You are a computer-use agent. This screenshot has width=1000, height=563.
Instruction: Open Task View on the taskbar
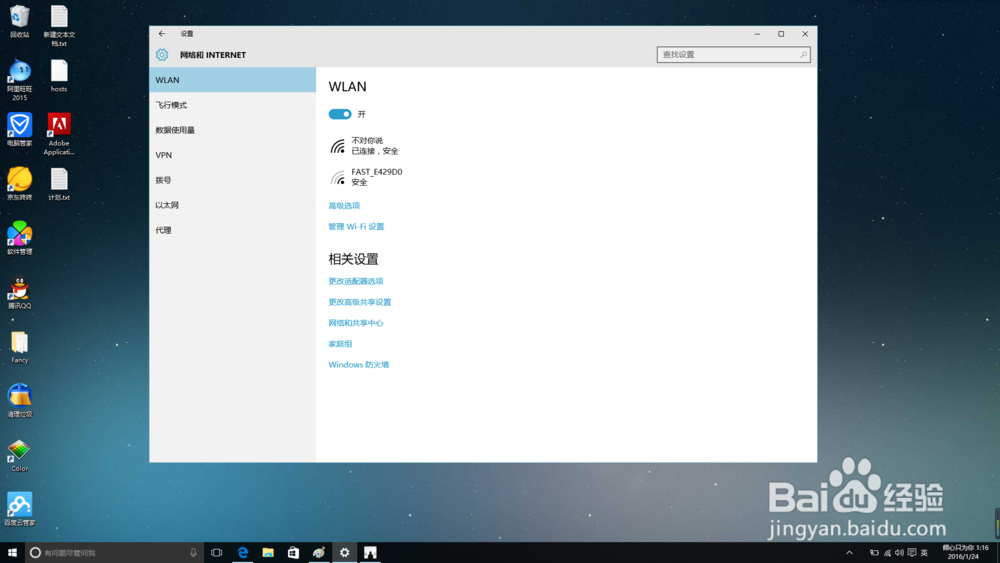(x=217, y=553)
